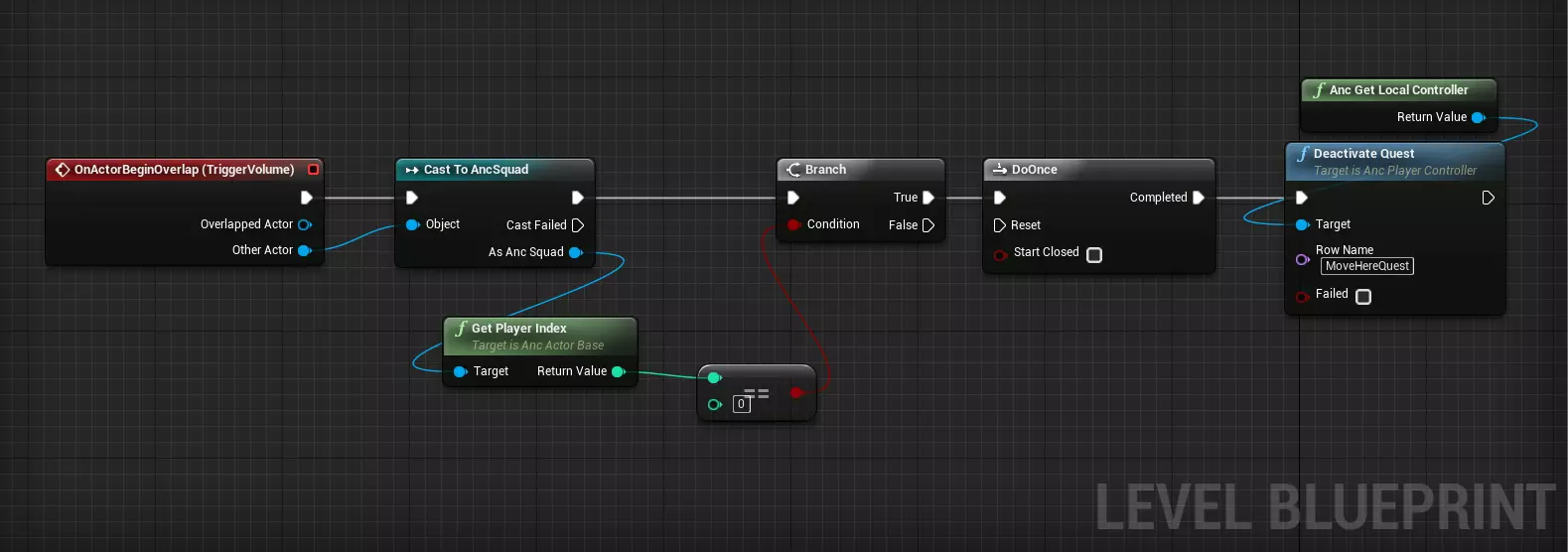Click the Row Name field MoveHereQuest

click(x=1367, y=266)
